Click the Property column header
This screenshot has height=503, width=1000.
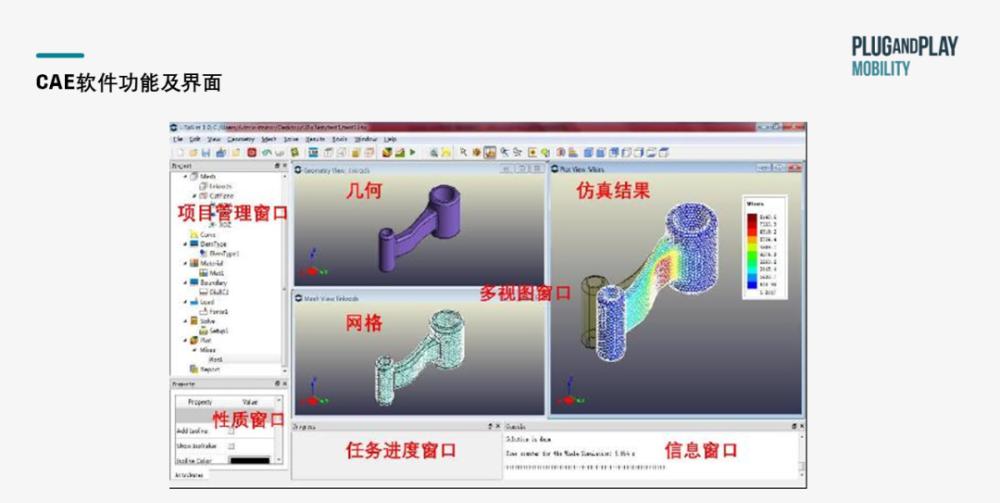200,402
